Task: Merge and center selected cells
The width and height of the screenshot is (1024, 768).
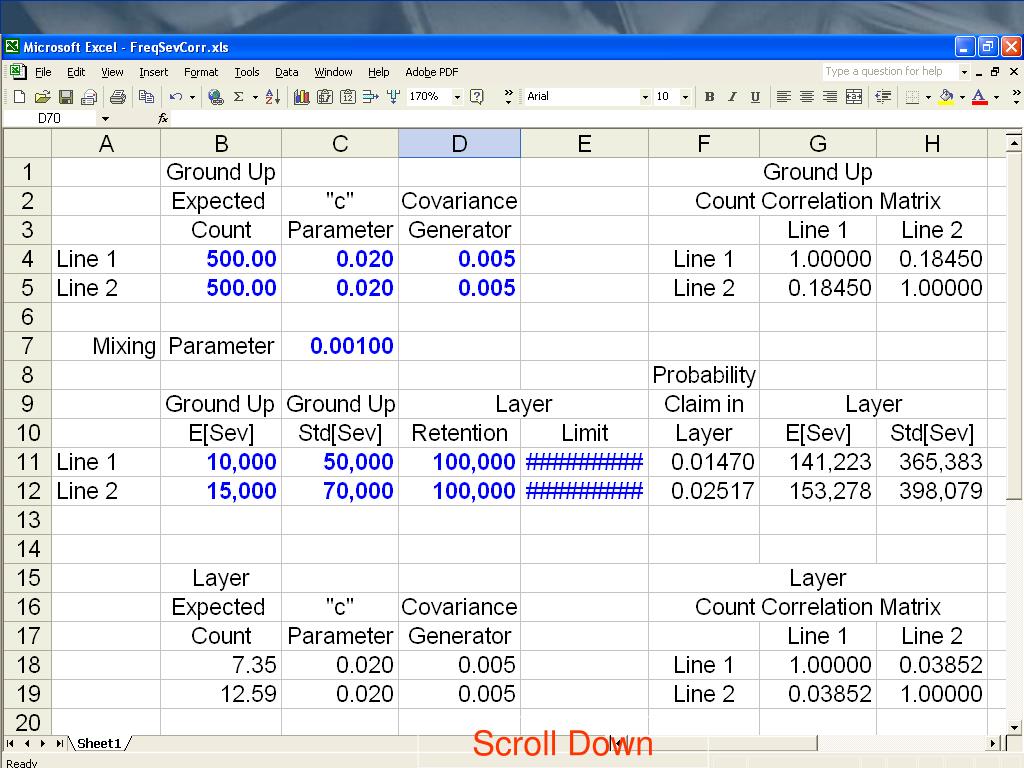Action: click(x=854, y=97)
